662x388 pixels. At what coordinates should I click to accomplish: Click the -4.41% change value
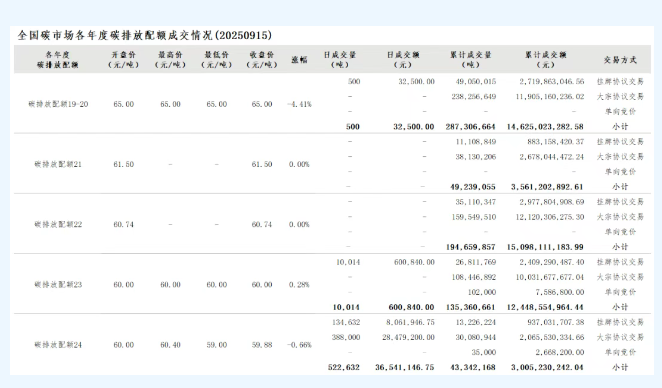[299, 104]
